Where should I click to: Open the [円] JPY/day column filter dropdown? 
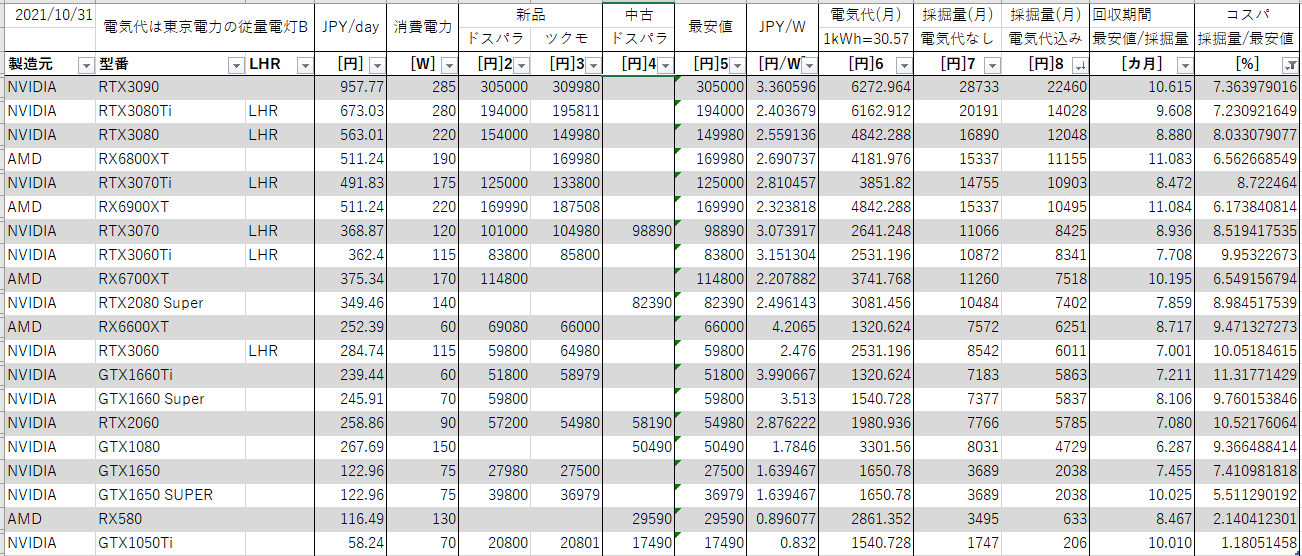[375, 64]
